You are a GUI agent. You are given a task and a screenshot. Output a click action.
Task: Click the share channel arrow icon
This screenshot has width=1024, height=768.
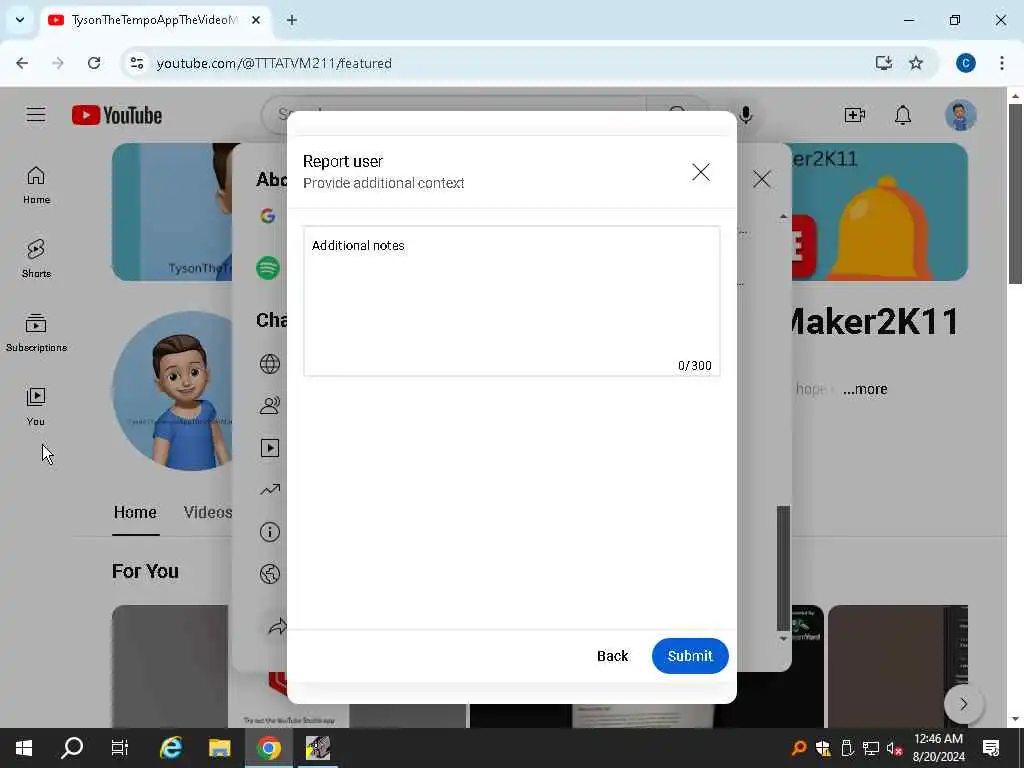point(277,627)
